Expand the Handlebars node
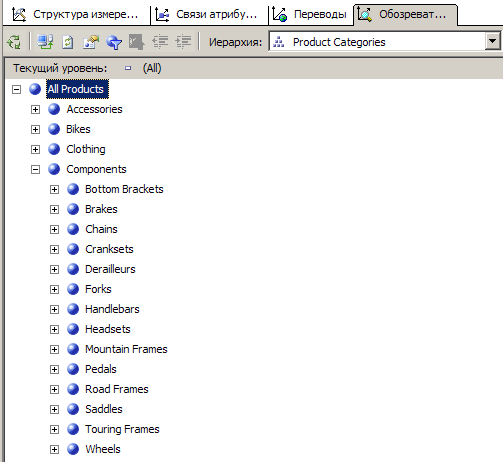Viewport: 503px width, 462px height. coord(54,309)
